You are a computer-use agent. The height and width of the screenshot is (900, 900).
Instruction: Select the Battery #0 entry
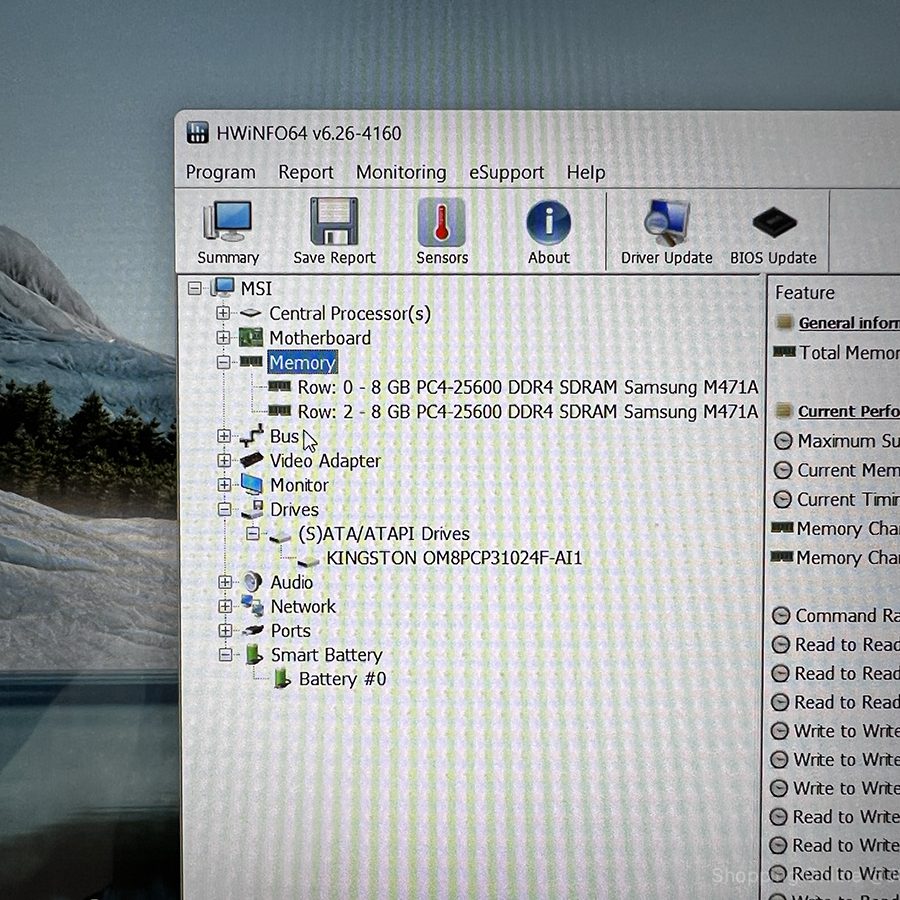click(342, 679)
